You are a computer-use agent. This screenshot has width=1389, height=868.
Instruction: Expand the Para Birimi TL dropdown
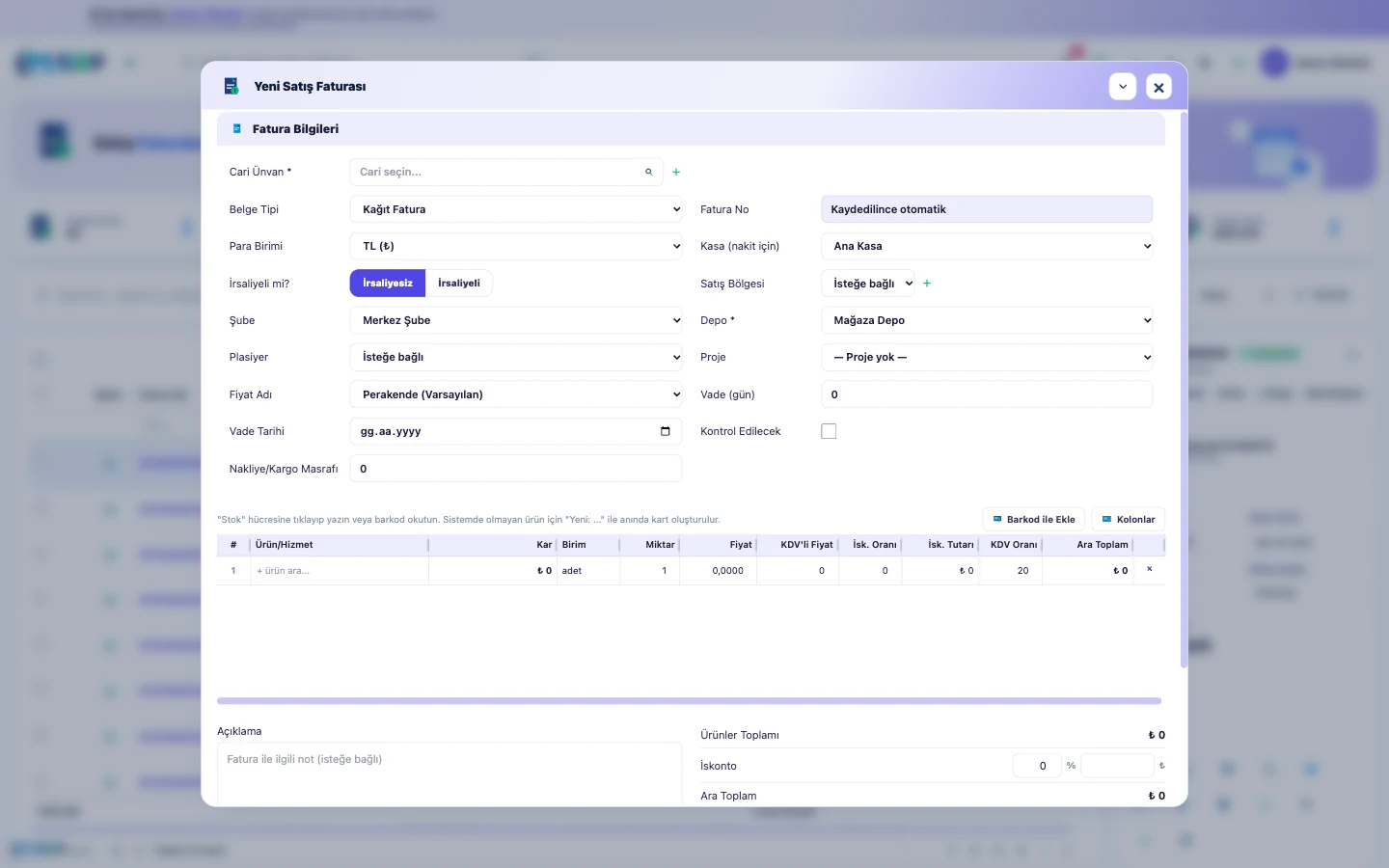point(516,246)
